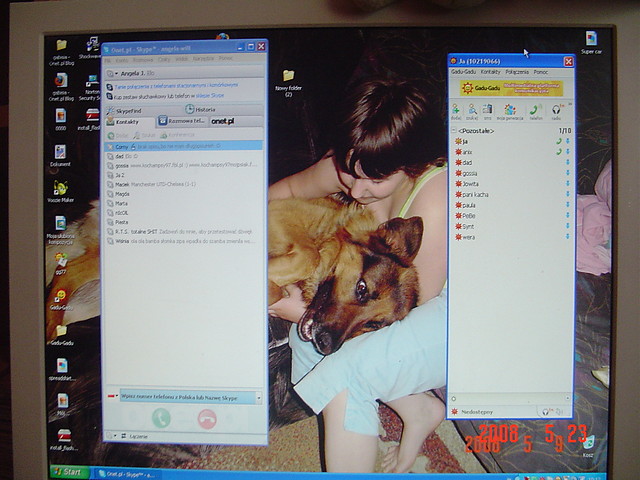Select the Magda contact in Skype list
This screenshot has height=480, width=640.
point(184,194)
